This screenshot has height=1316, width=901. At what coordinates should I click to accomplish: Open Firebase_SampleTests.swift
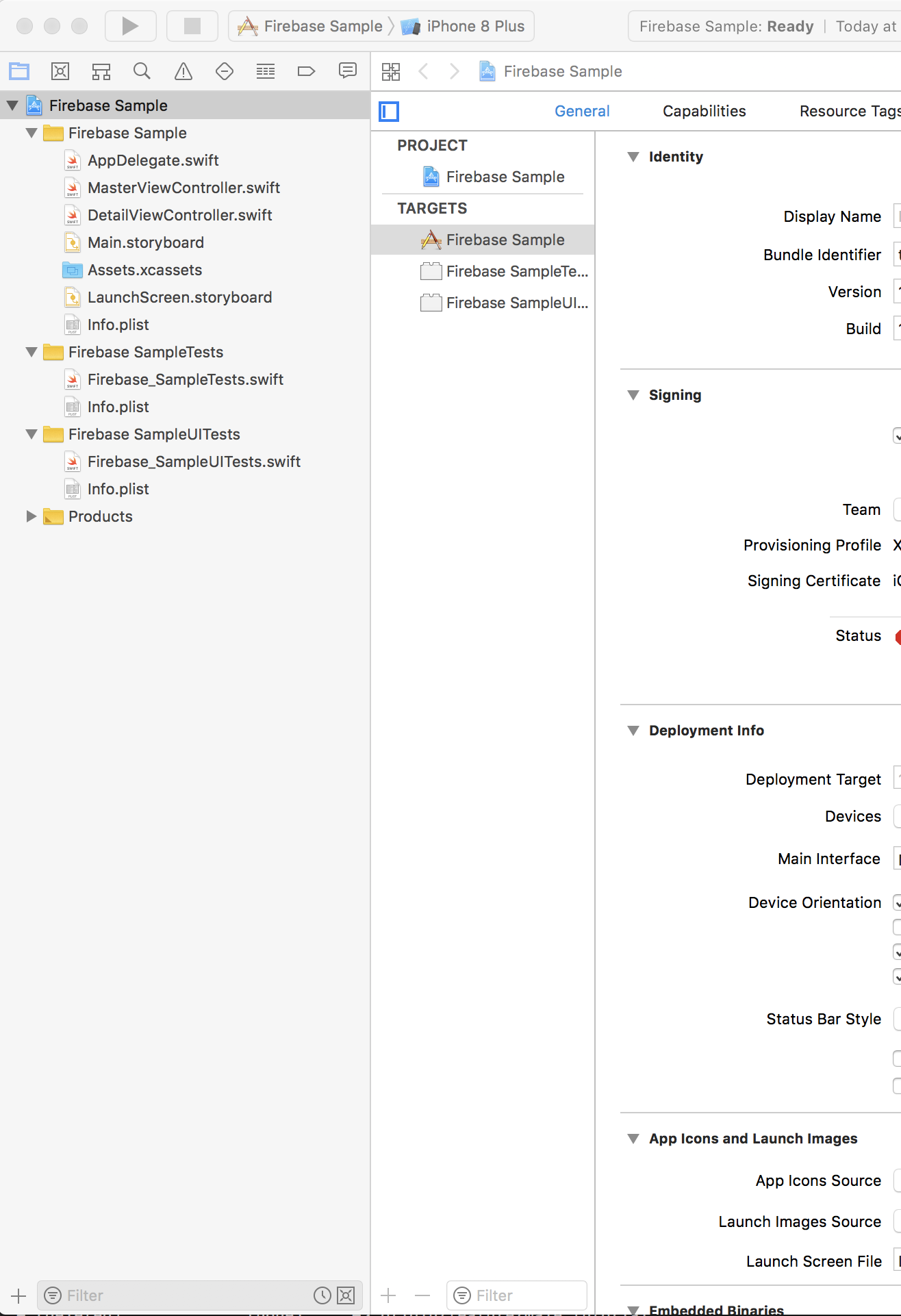(x=185, y=379)
